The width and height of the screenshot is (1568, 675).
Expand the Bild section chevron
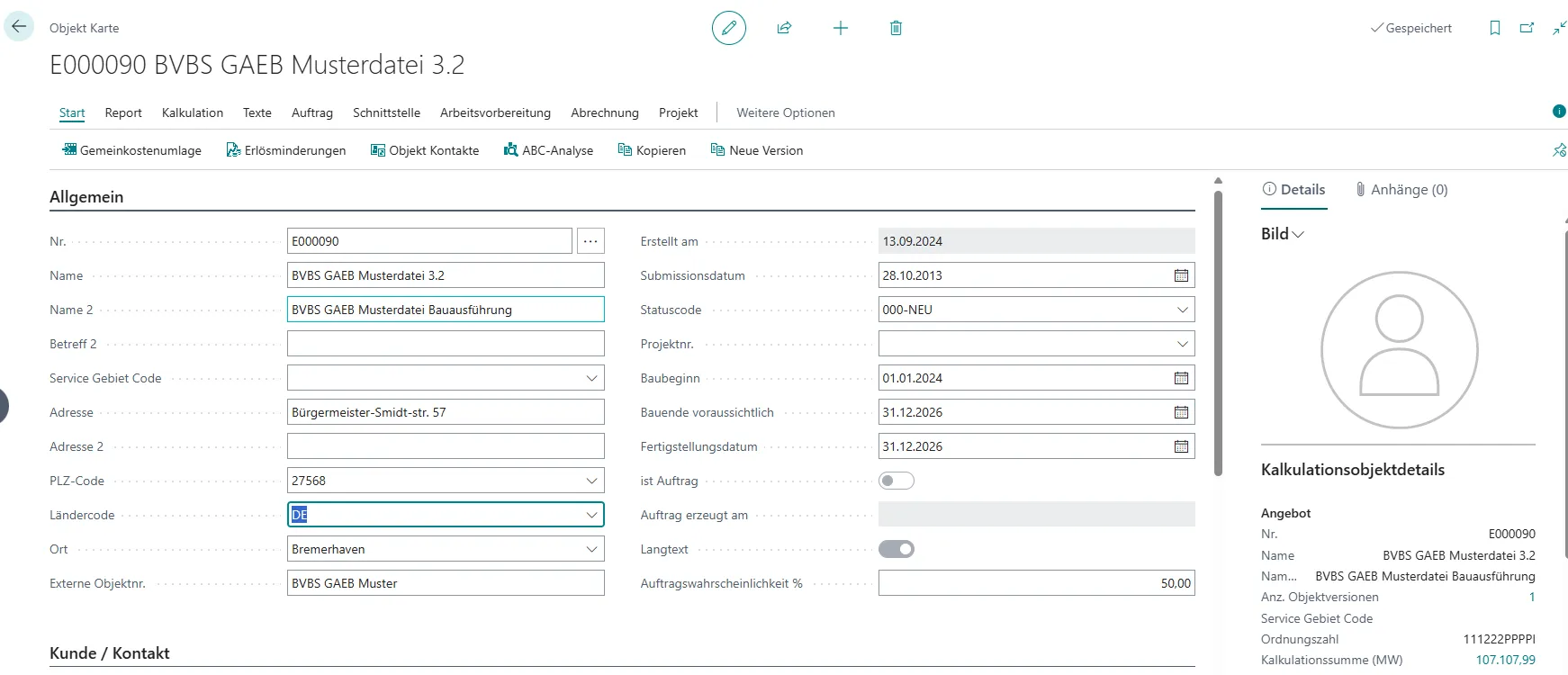tap(1298, 234)
